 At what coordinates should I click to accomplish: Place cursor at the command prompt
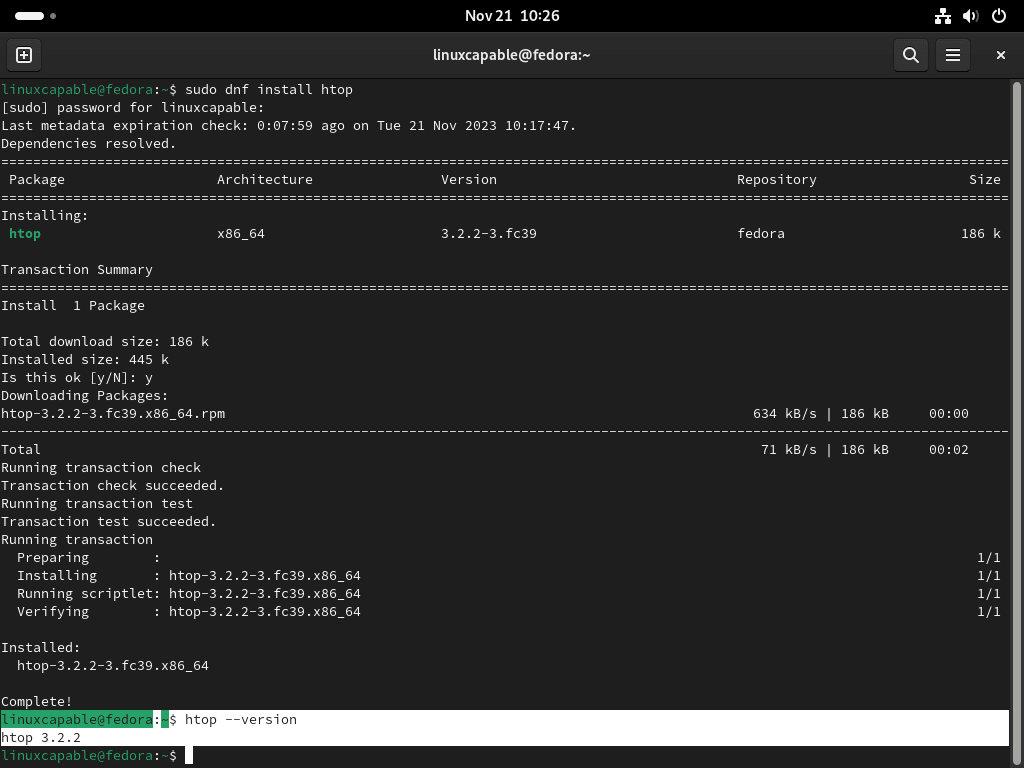190,755
